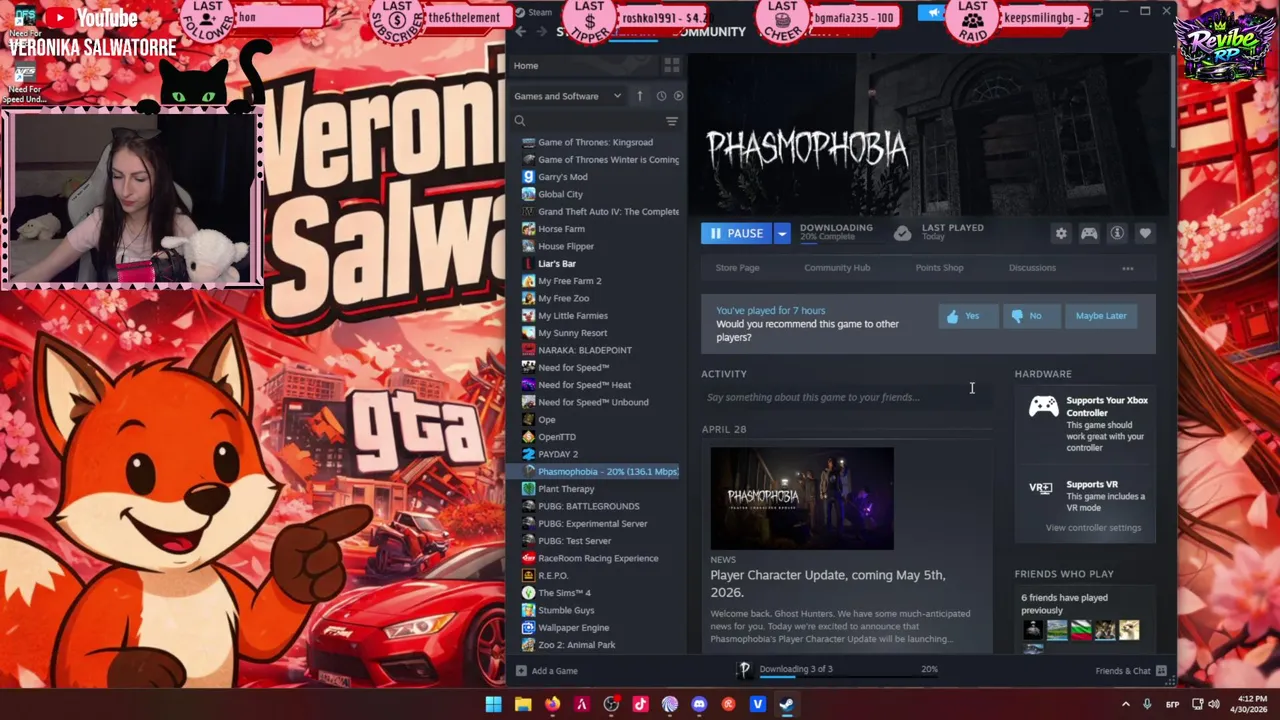
Task: Click the Steam Cloud status icon
Action: 902,233
